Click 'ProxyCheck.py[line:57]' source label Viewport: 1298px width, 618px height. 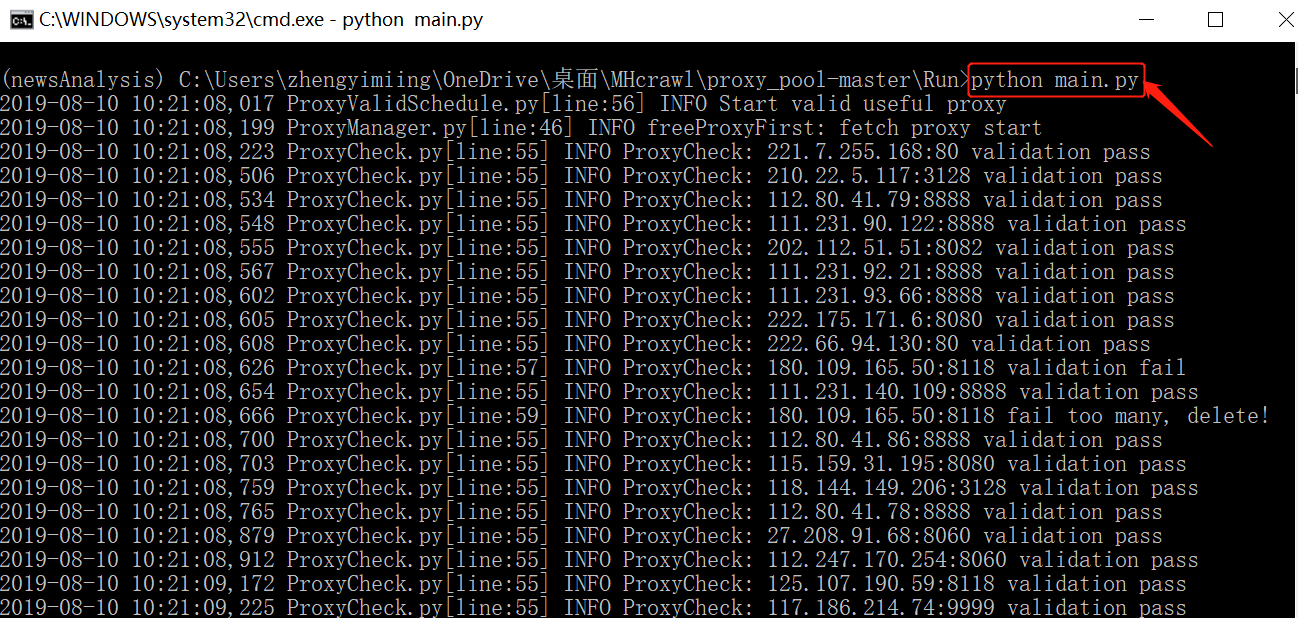click(418, 368)
